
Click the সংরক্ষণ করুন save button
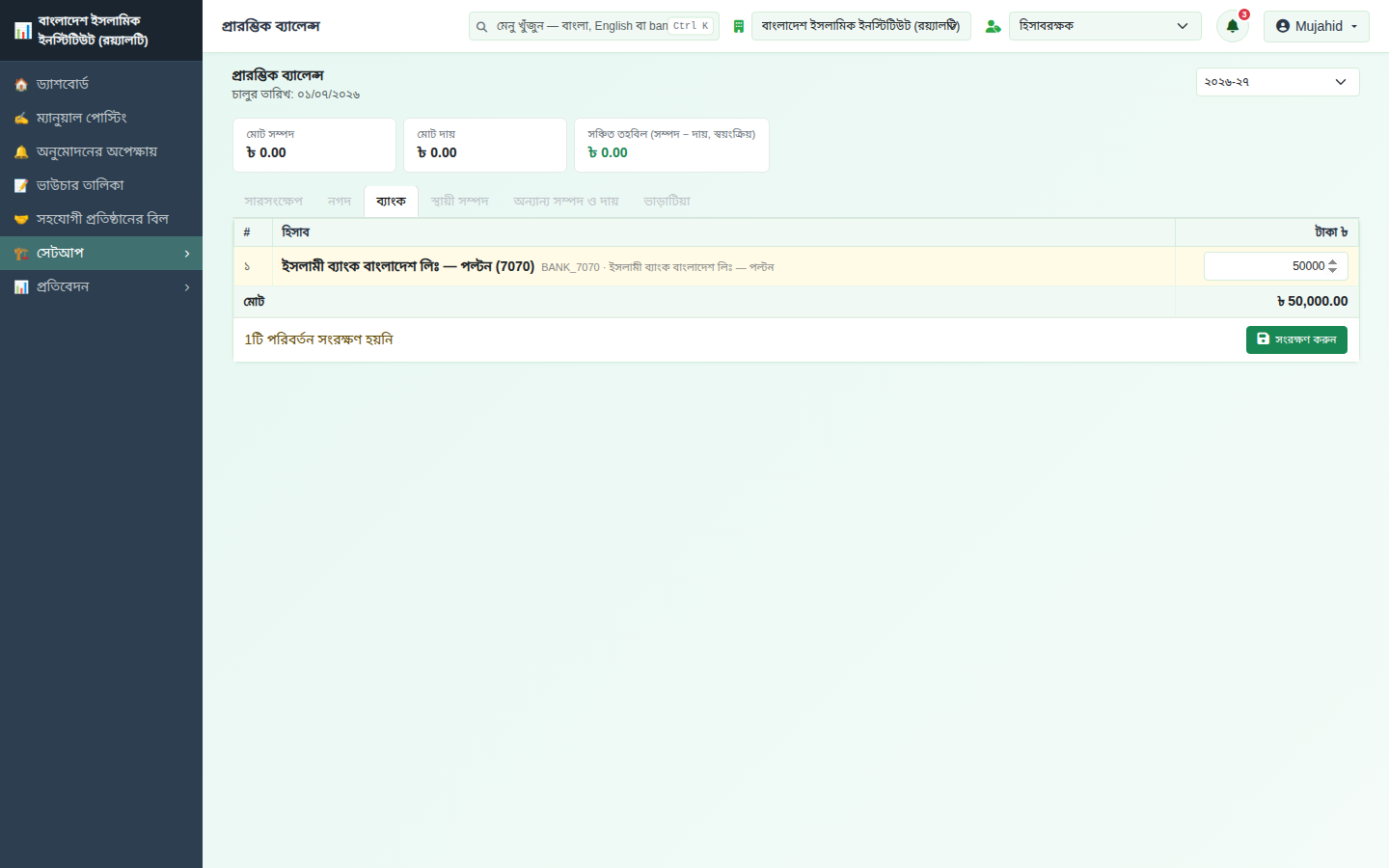1296,339
